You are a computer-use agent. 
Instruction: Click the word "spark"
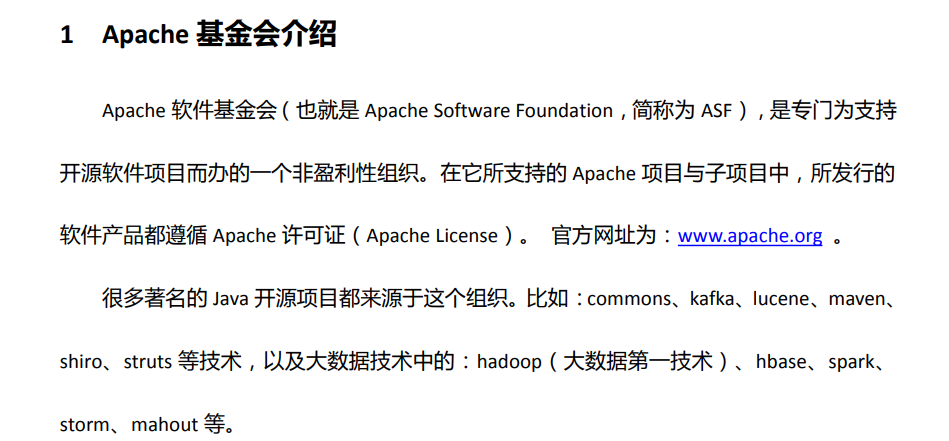851,362
